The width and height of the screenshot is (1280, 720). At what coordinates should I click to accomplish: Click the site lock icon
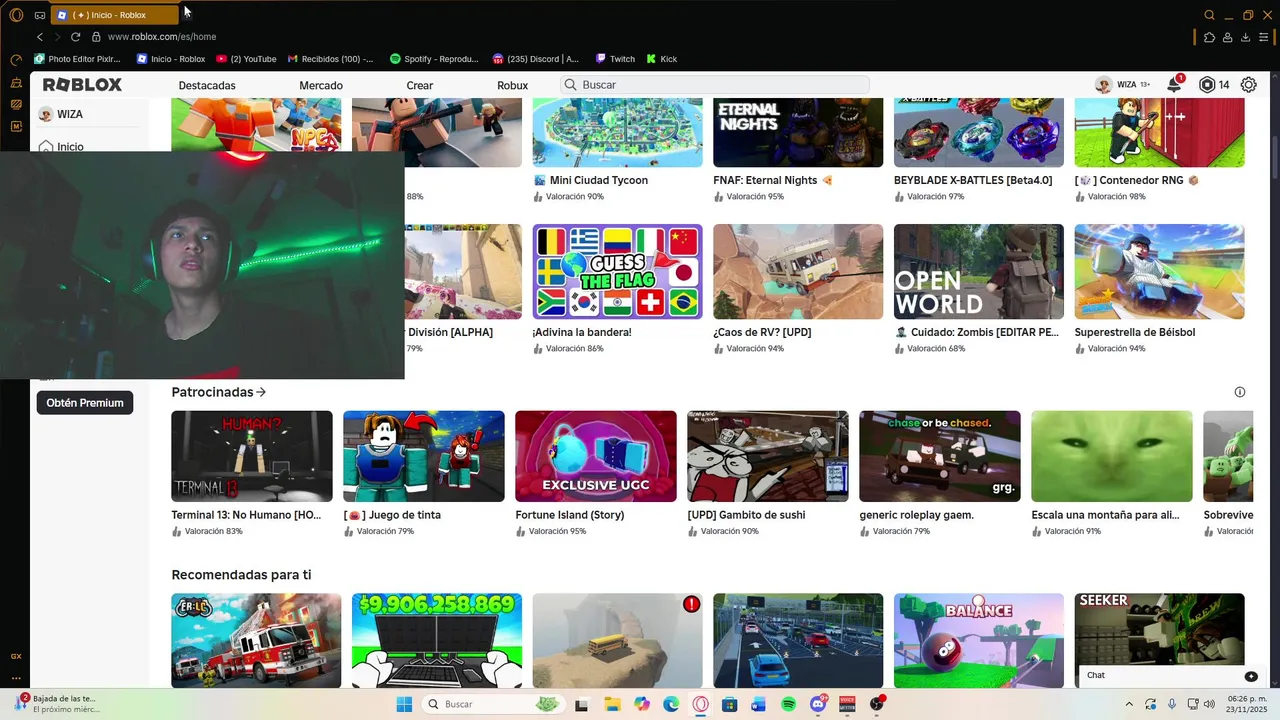coord(96,37)
